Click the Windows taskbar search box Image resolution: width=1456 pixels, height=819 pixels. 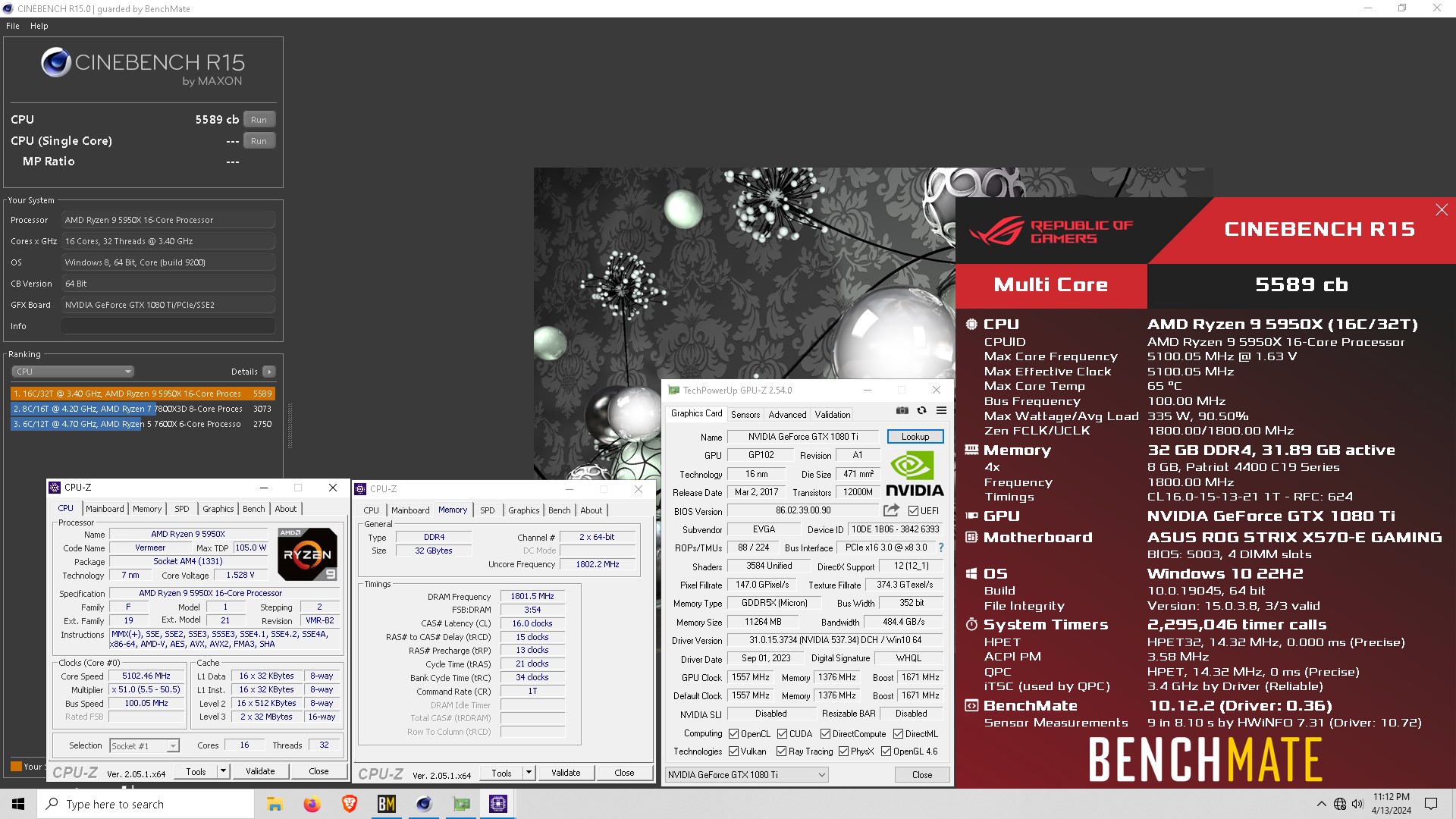point(146,804)
